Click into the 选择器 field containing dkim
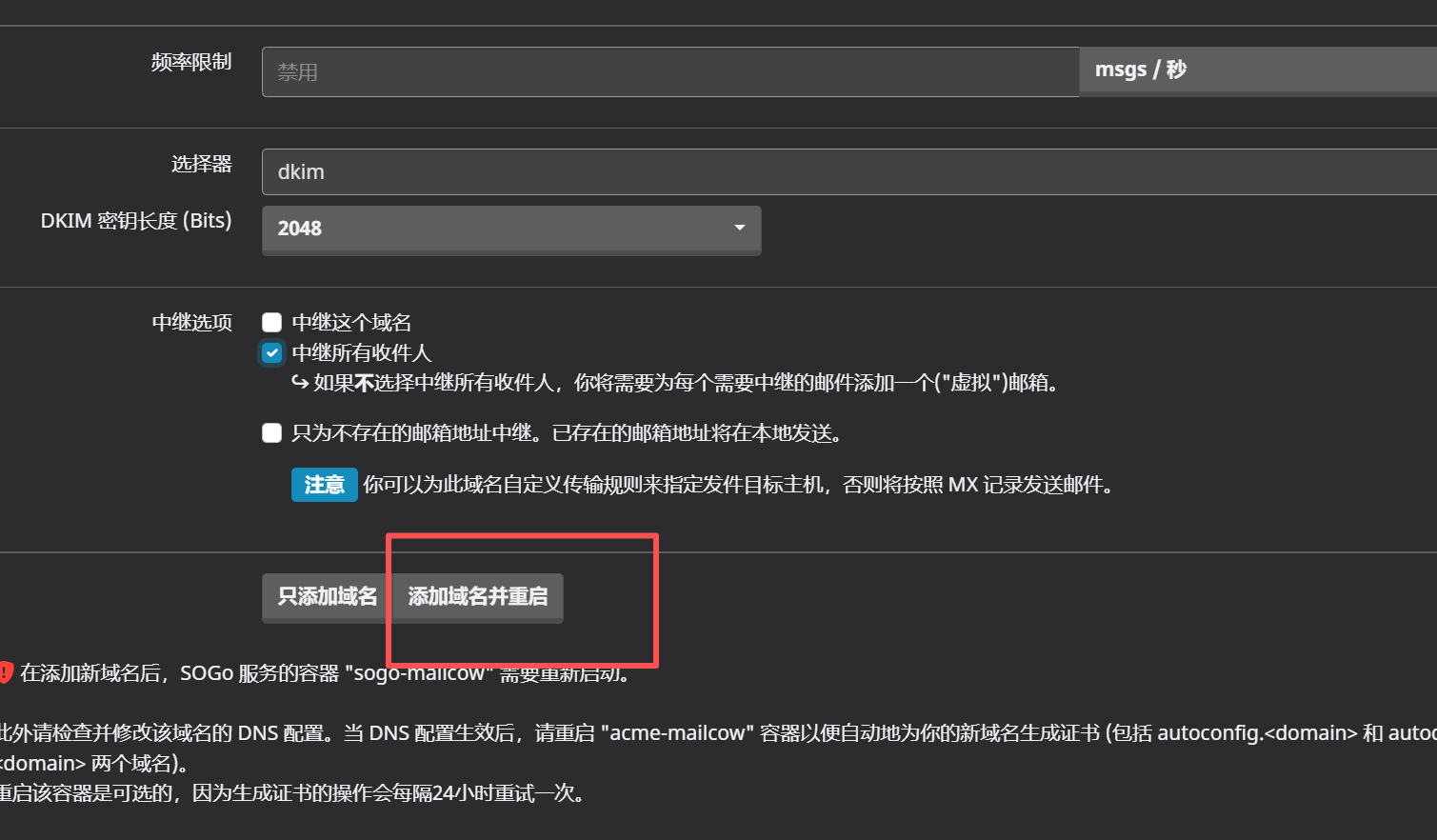 tap(848, 172)
